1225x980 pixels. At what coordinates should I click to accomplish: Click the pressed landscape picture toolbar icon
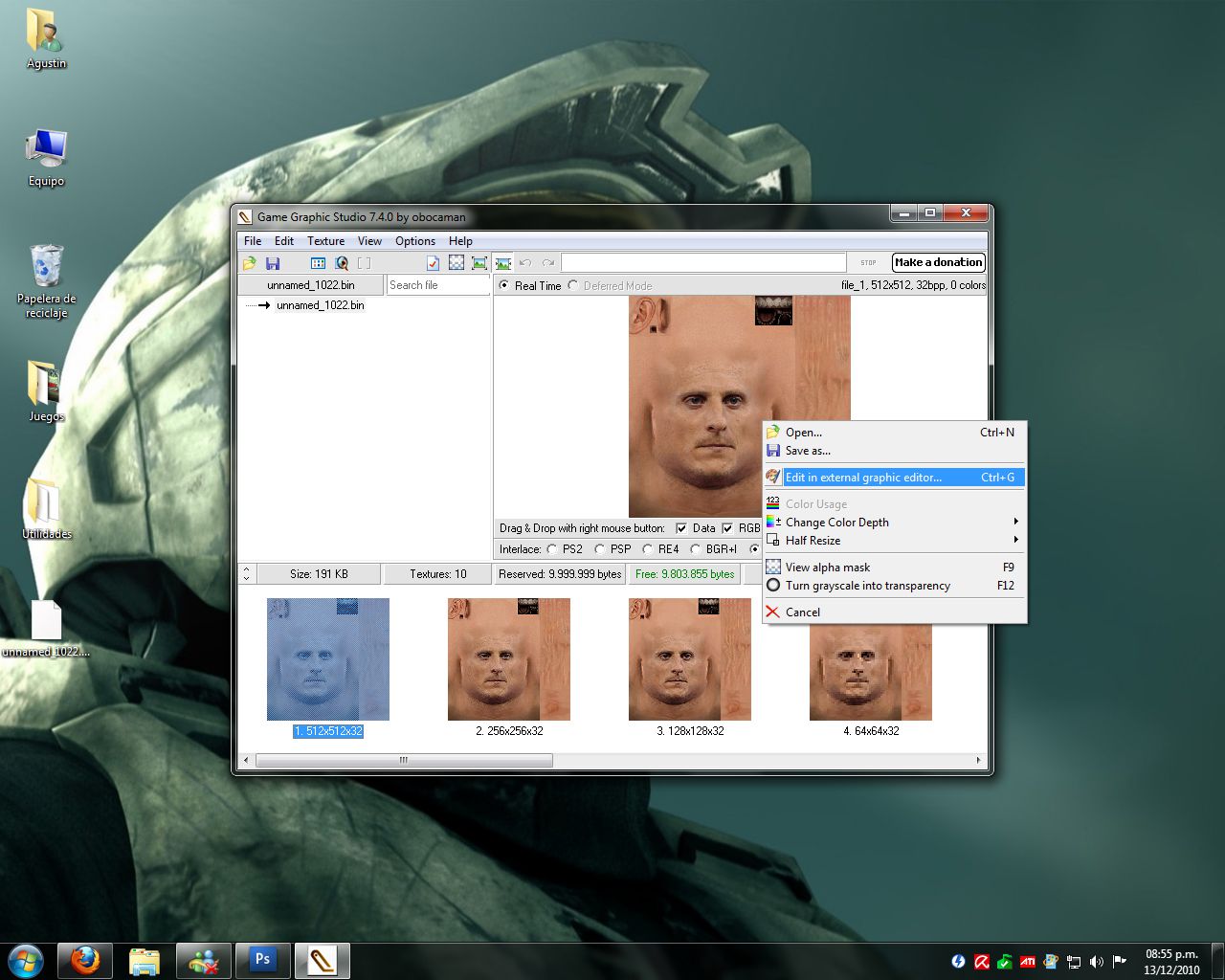point(503,263)
